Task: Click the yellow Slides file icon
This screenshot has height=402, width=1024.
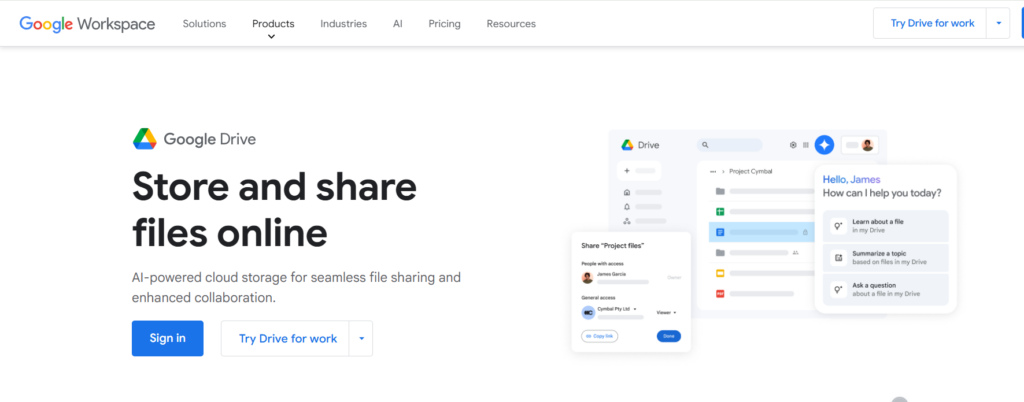Action: tap(719, 273)
